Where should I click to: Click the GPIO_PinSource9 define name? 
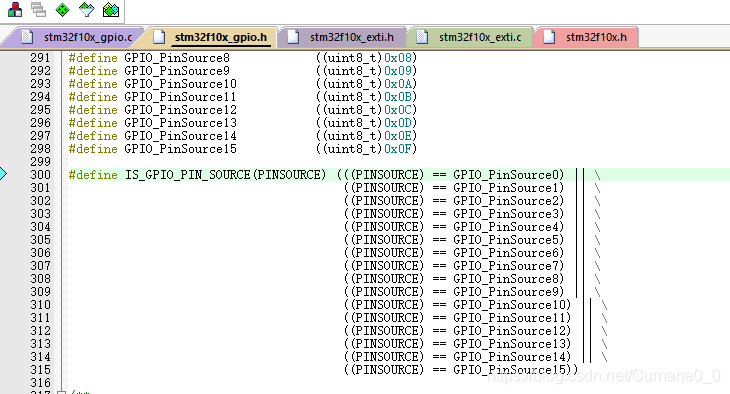[x=177, y=71]
